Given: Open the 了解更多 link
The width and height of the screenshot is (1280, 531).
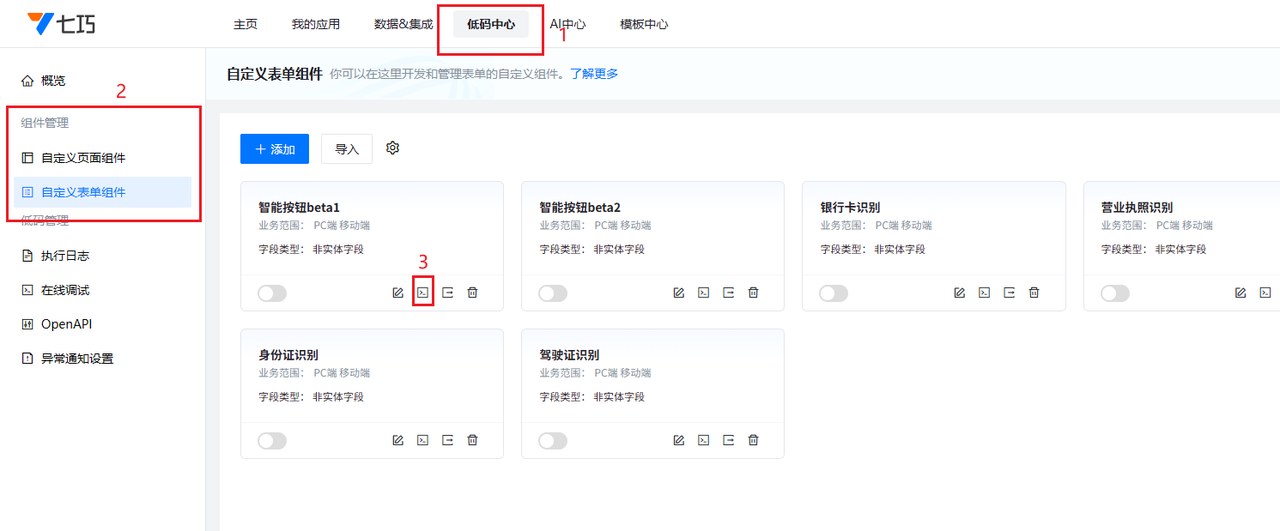Looking at the screenshot, I should [594, 74].
